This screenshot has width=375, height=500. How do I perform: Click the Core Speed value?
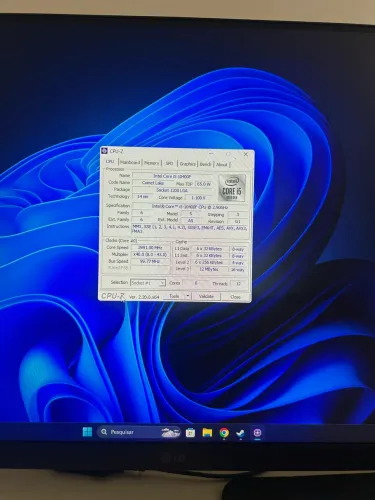(150, 247)
